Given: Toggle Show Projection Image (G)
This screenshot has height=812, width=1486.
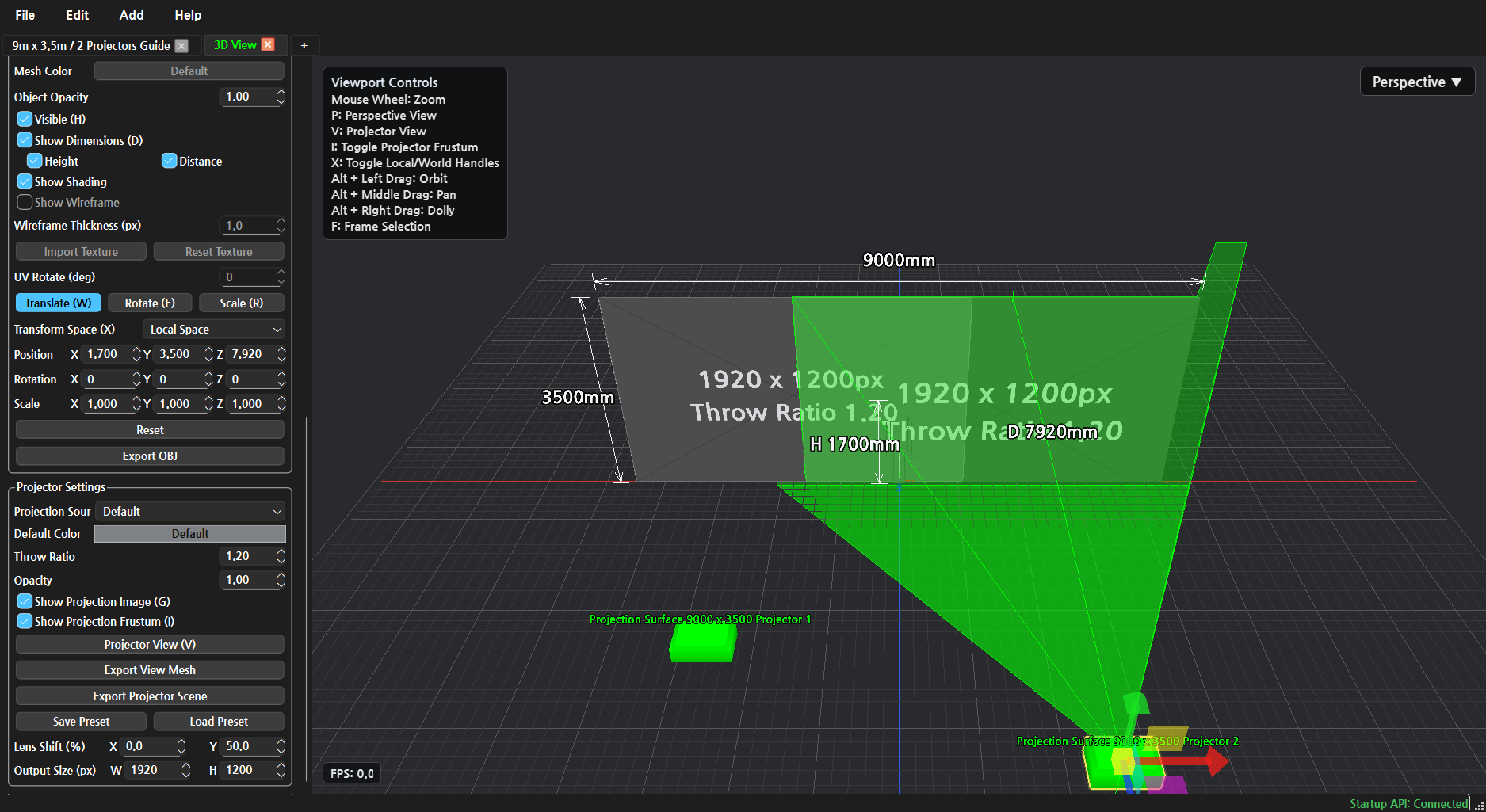Looking at the screenshot, I should 25,601.
